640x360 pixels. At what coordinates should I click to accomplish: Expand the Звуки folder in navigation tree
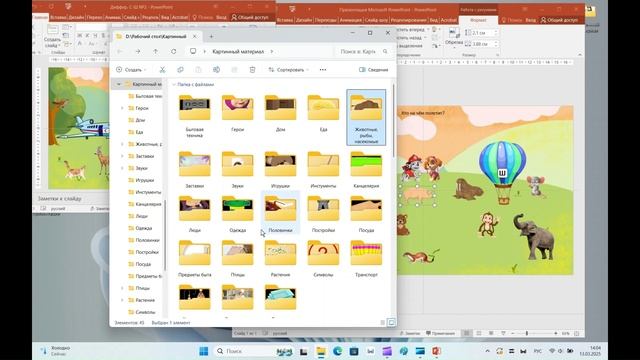122,168
